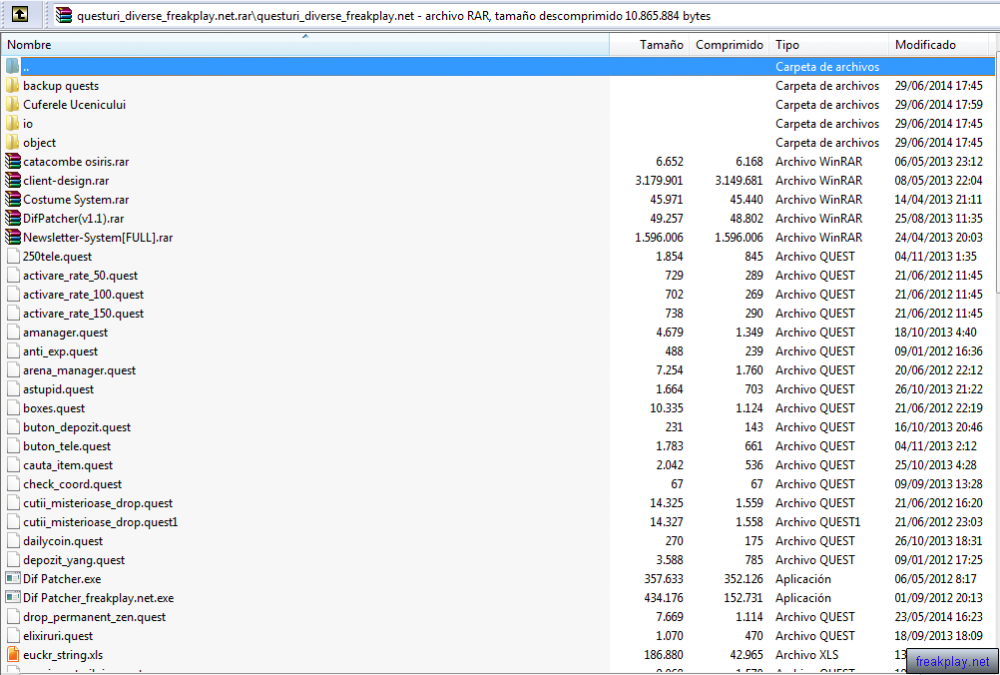
Task: Select the activare_rate_150.quest file name
Action: [84, 314]
